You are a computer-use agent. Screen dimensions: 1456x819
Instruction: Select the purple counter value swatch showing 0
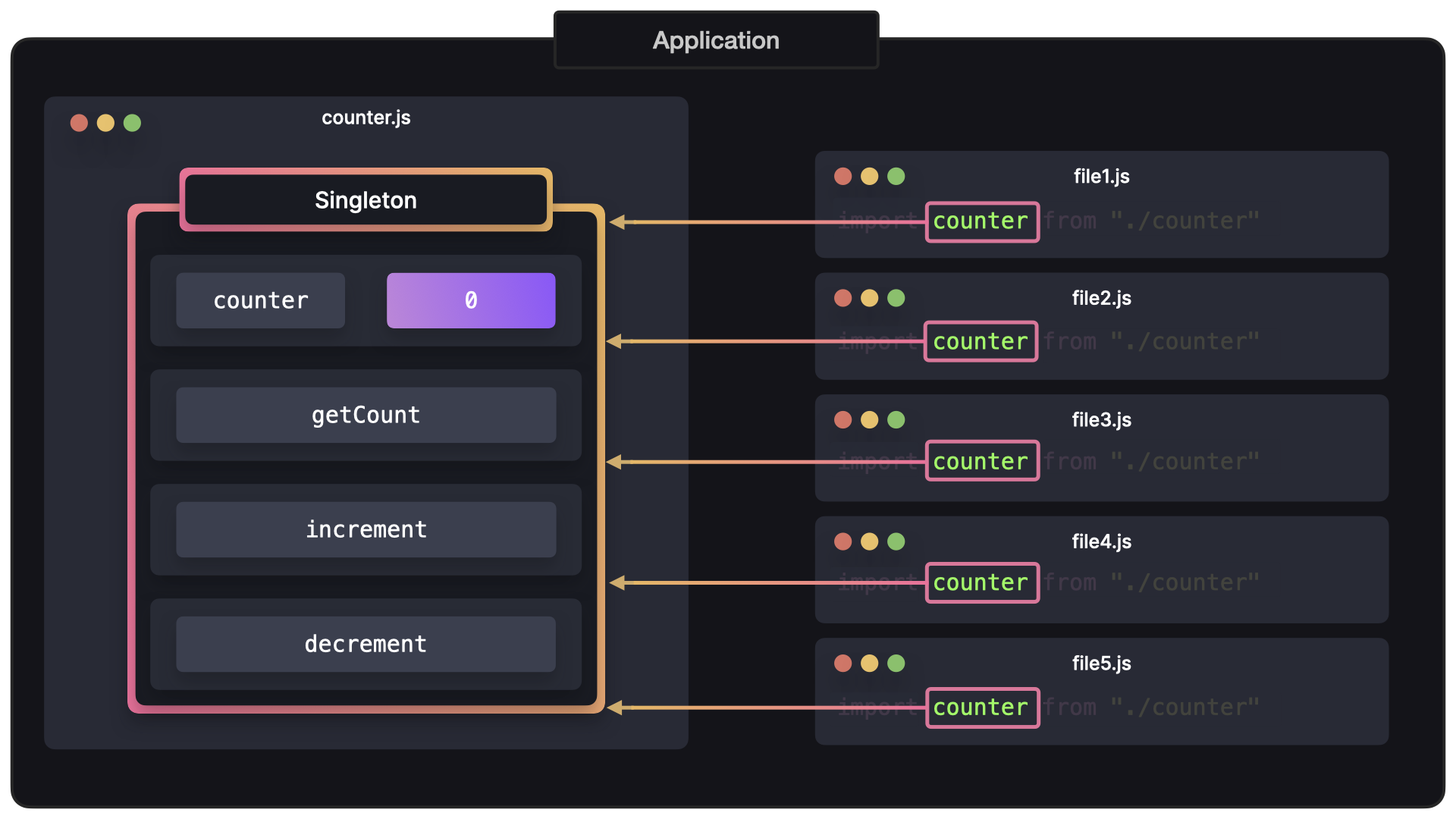pos(471,299)
